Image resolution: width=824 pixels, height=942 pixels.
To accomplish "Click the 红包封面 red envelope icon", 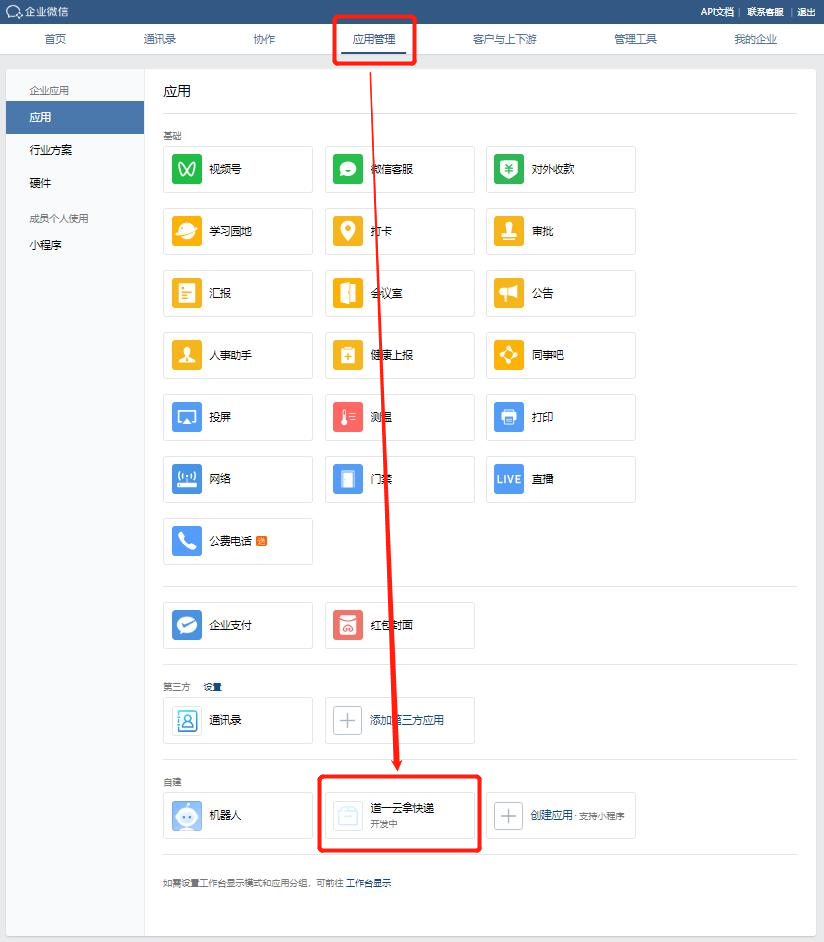I will (x=348, y=625).
